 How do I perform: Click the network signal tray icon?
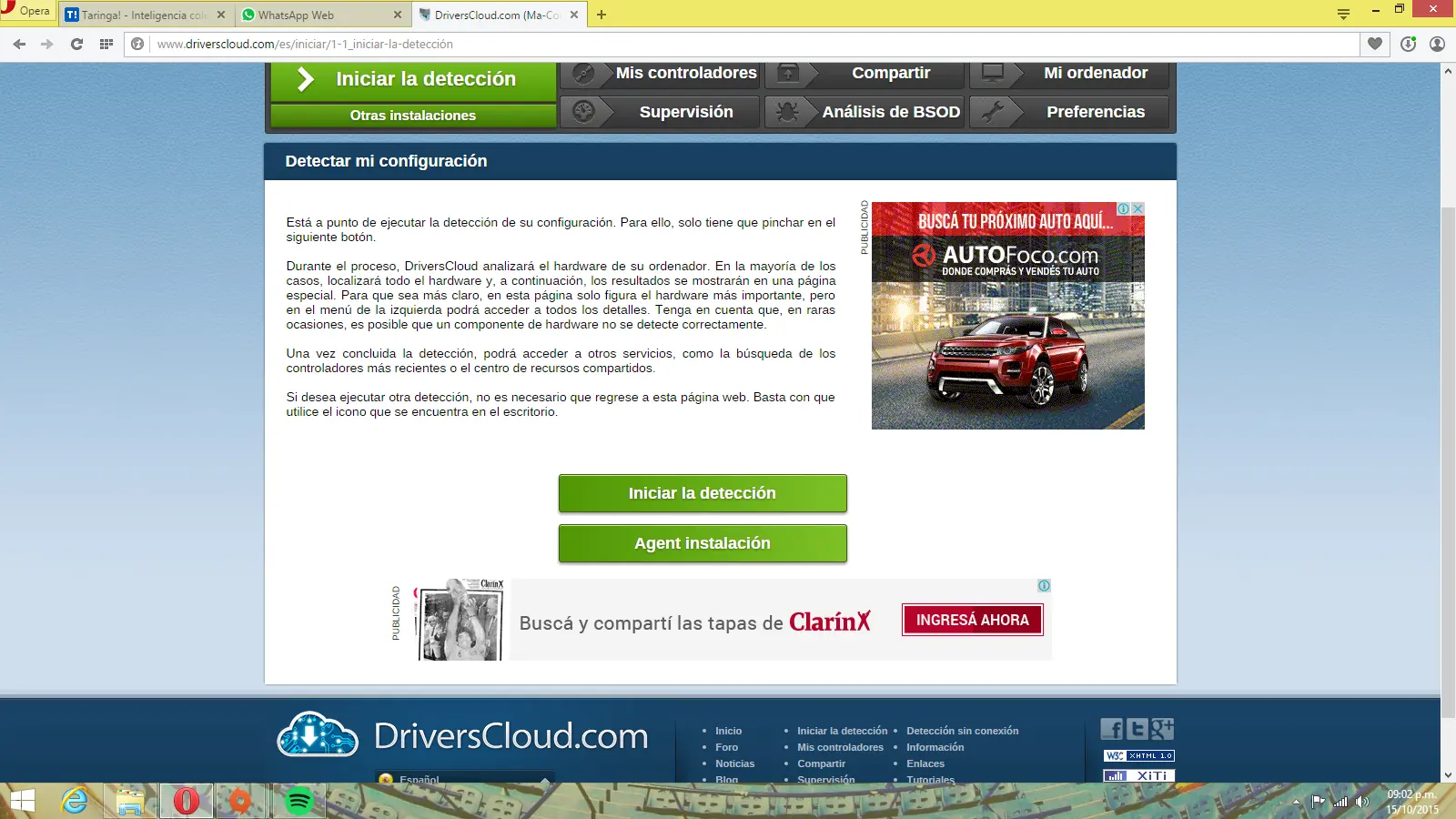(x=1340, y=802)
